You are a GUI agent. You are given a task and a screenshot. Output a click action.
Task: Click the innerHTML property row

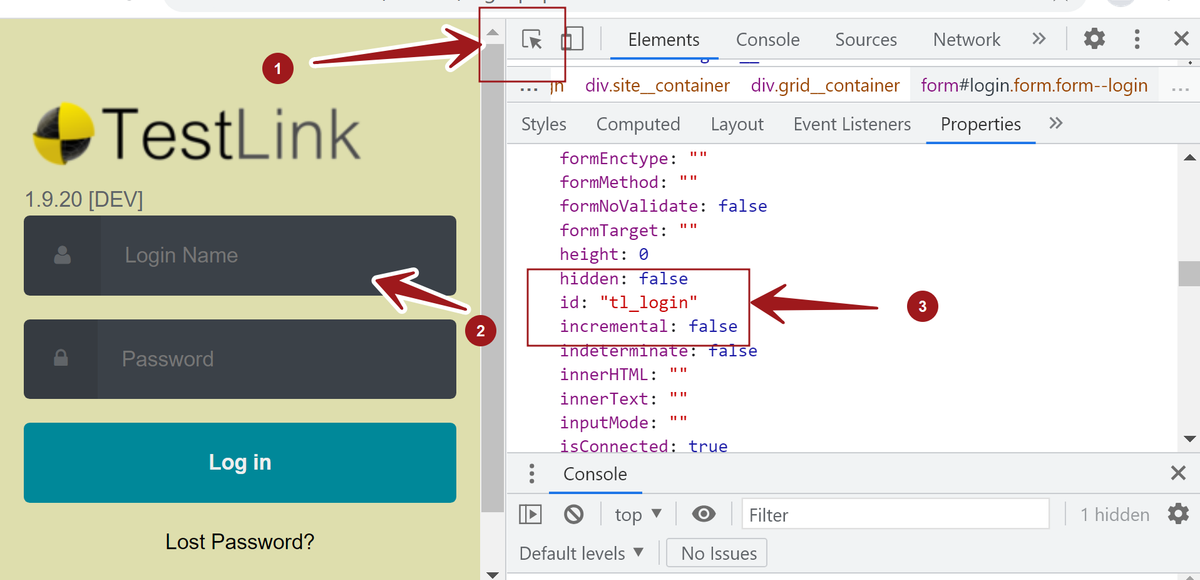click(x=624, y=375)
